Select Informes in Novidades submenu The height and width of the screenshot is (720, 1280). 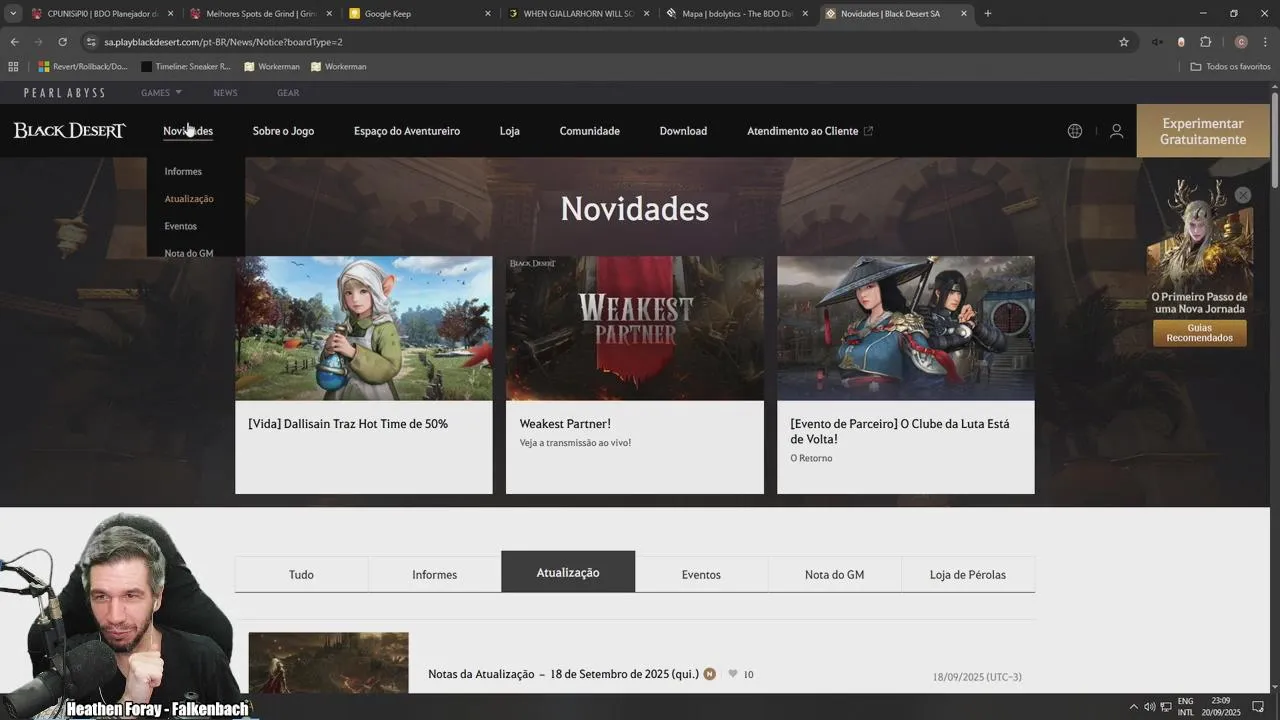(x=183, y=172)
